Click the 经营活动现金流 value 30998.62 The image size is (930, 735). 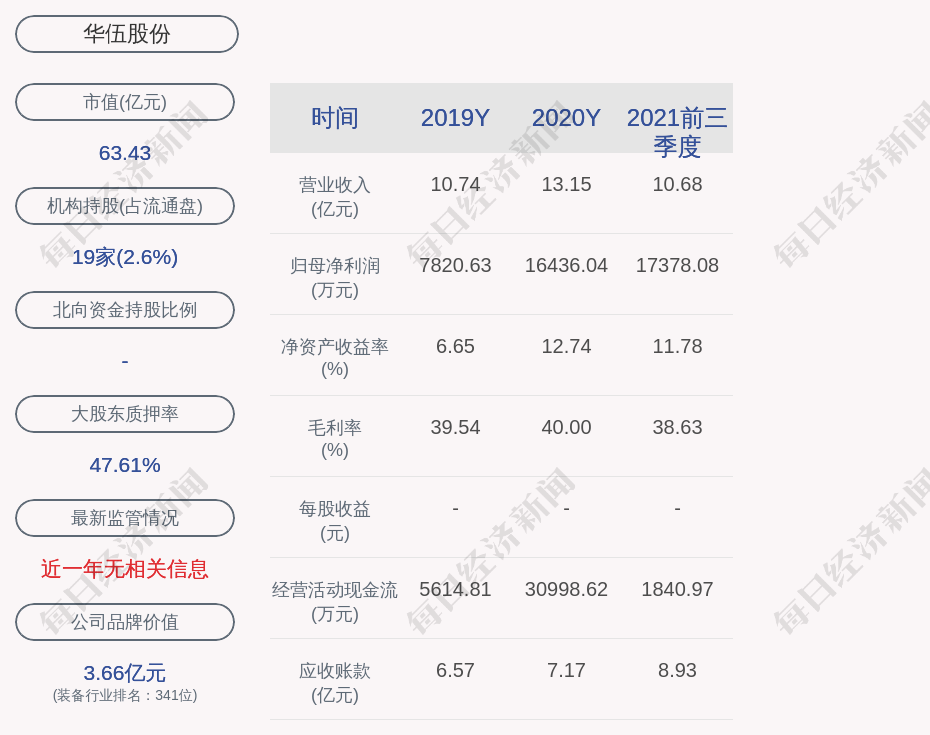pos(566,590)
